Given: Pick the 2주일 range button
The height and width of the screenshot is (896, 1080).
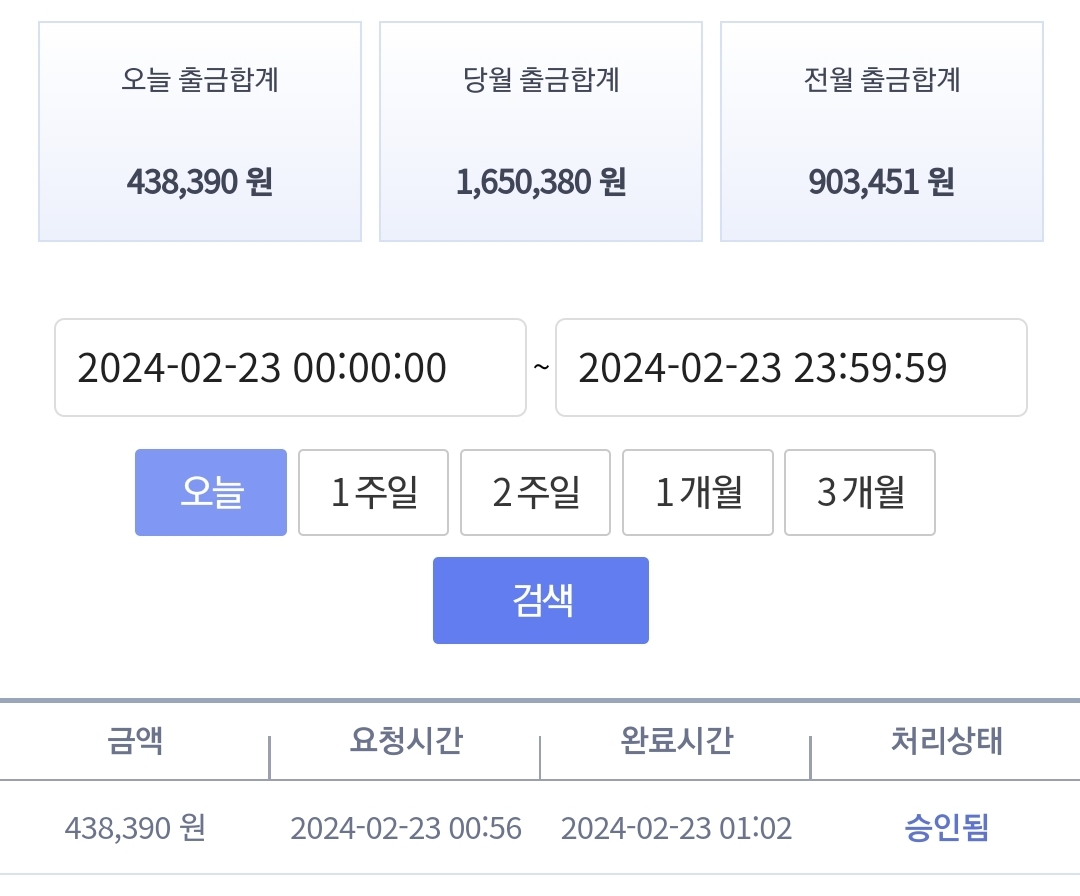Looking at the screenshot, I should tap(535, 492).
